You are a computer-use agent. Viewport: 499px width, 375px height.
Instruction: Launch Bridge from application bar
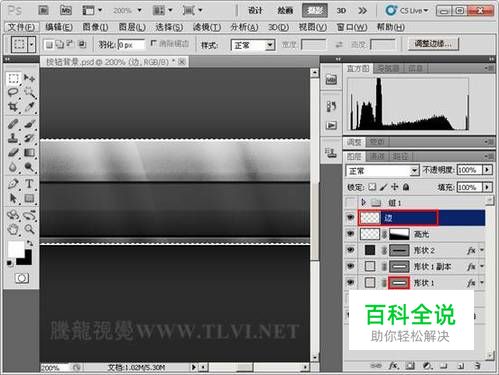pos(43,10)
